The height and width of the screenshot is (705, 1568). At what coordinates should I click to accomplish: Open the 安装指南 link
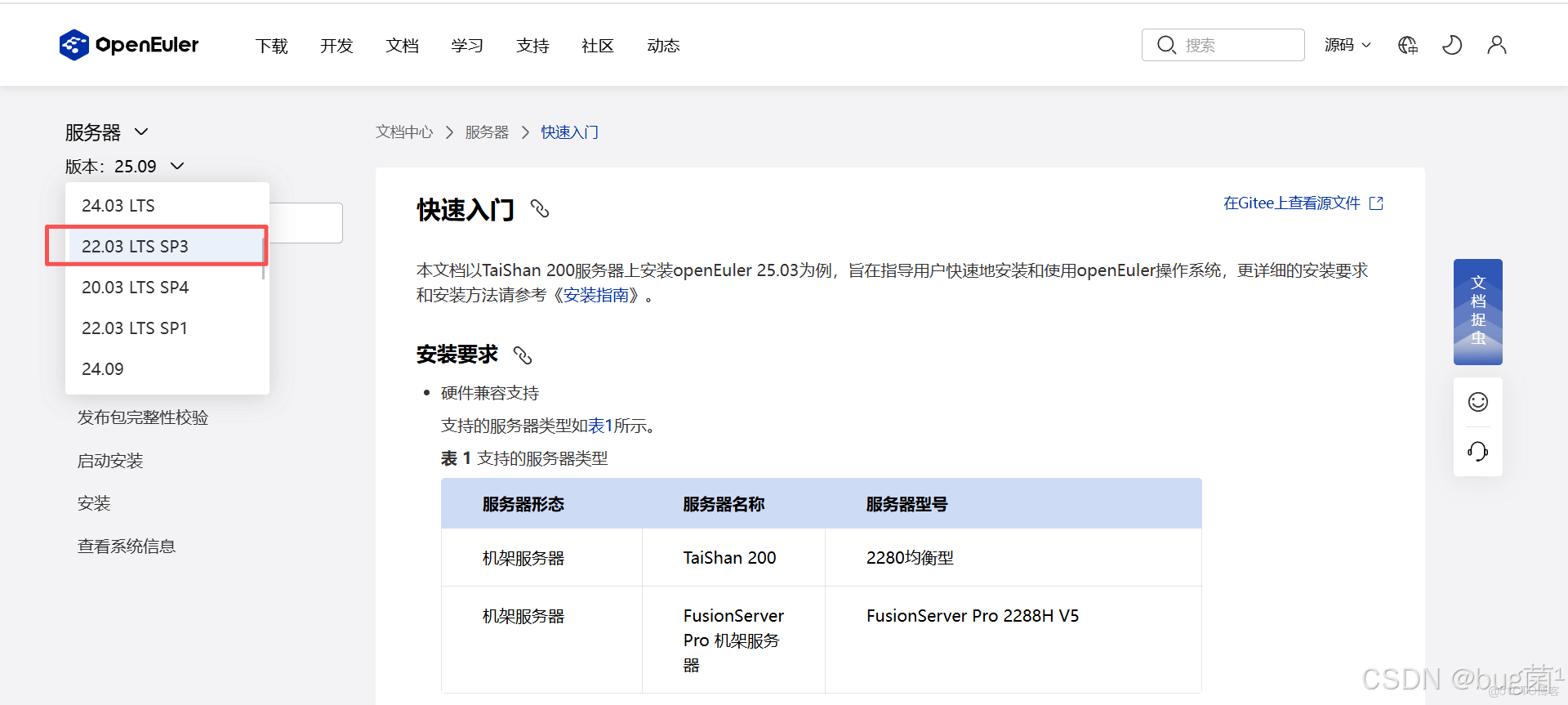[x=596, y=295]
